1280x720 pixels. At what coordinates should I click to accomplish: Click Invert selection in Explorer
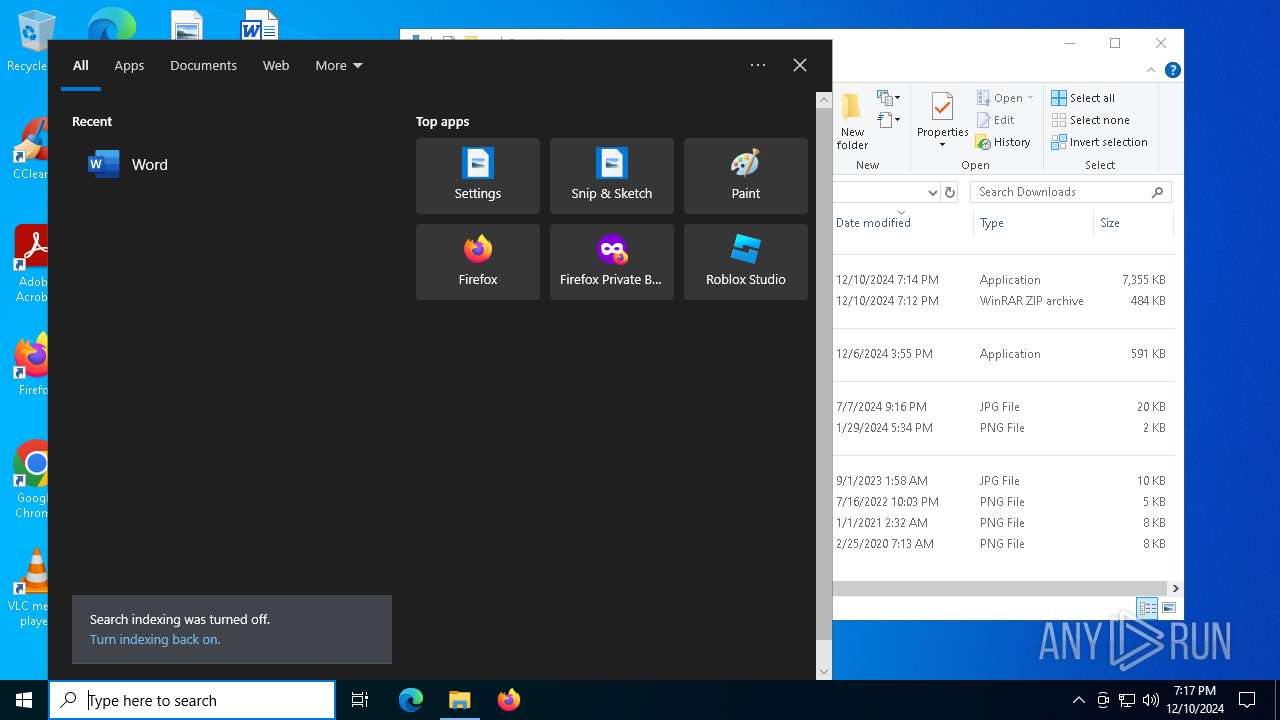coord(1099,142)
